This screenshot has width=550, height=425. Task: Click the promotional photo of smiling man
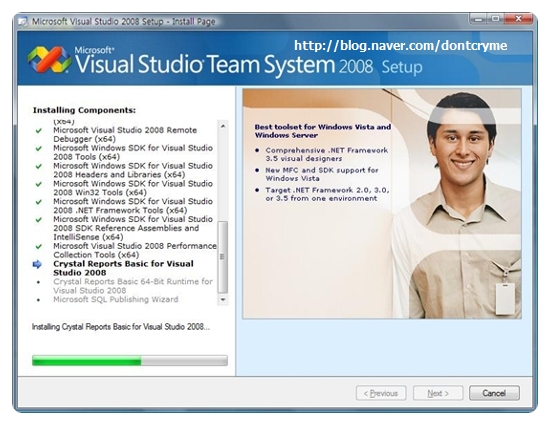click(x=382, y=203)
